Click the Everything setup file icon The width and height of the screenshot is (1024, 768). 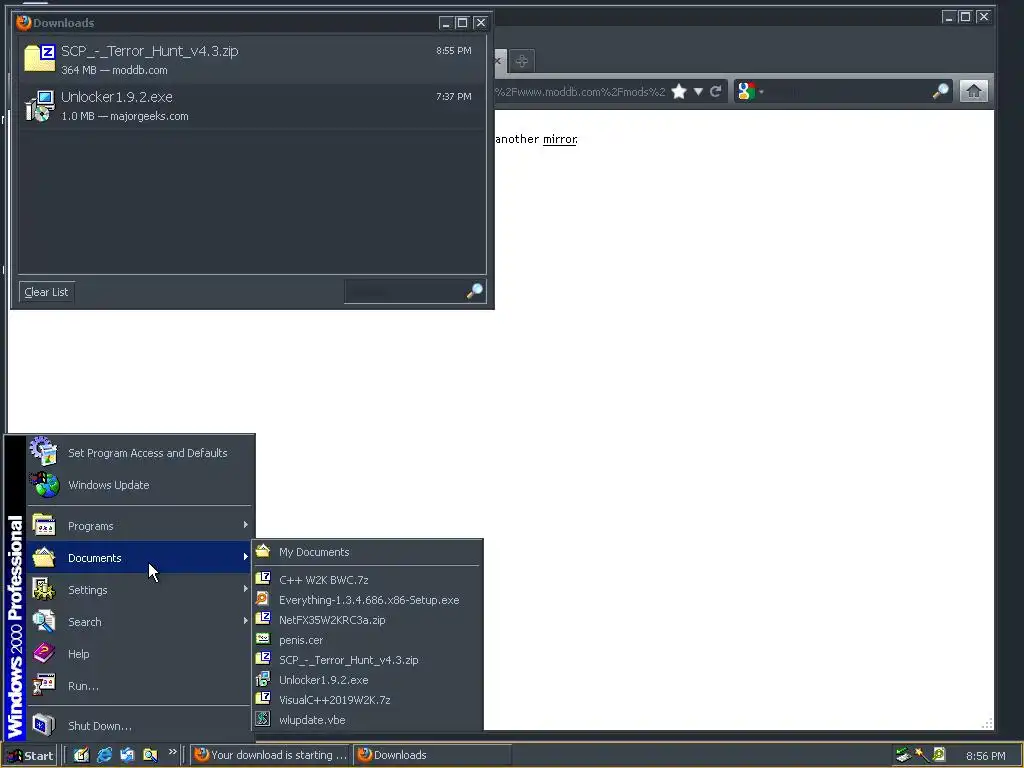click(x=263, y=598)
